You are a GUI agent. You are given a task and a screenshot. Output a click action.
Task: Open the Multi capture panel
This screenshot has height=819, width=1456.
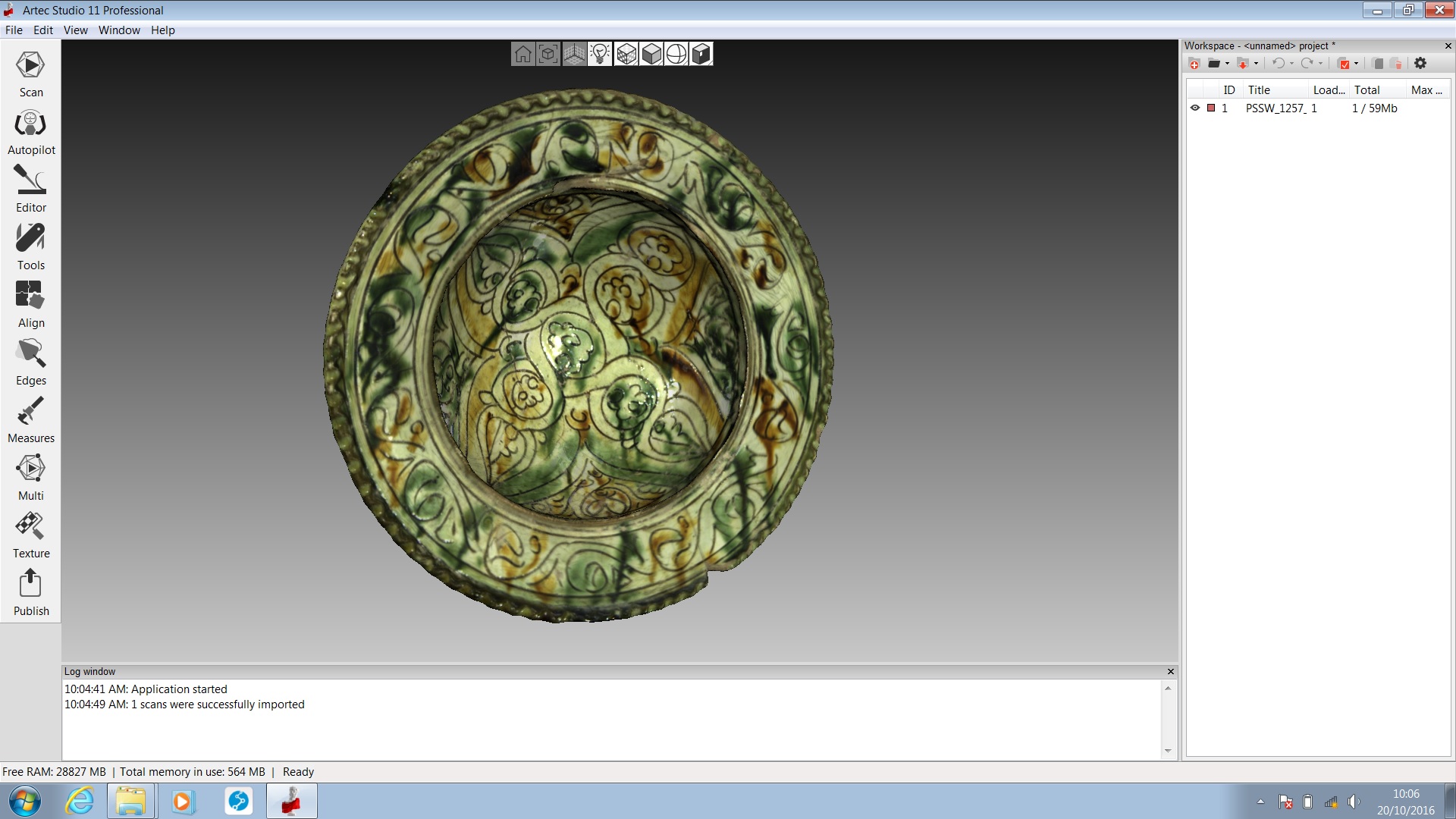30,478
